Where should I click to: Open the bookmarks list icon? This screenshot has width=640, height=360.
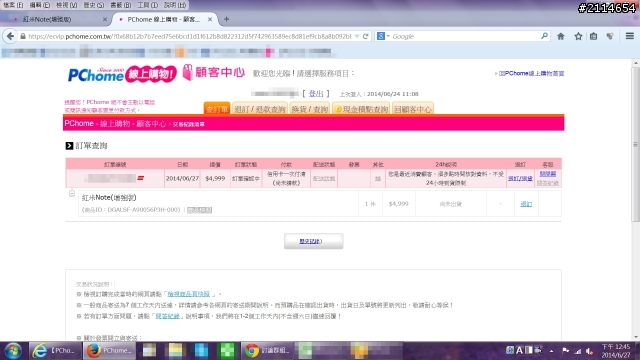pyautogui.click(x=593, y=36)
